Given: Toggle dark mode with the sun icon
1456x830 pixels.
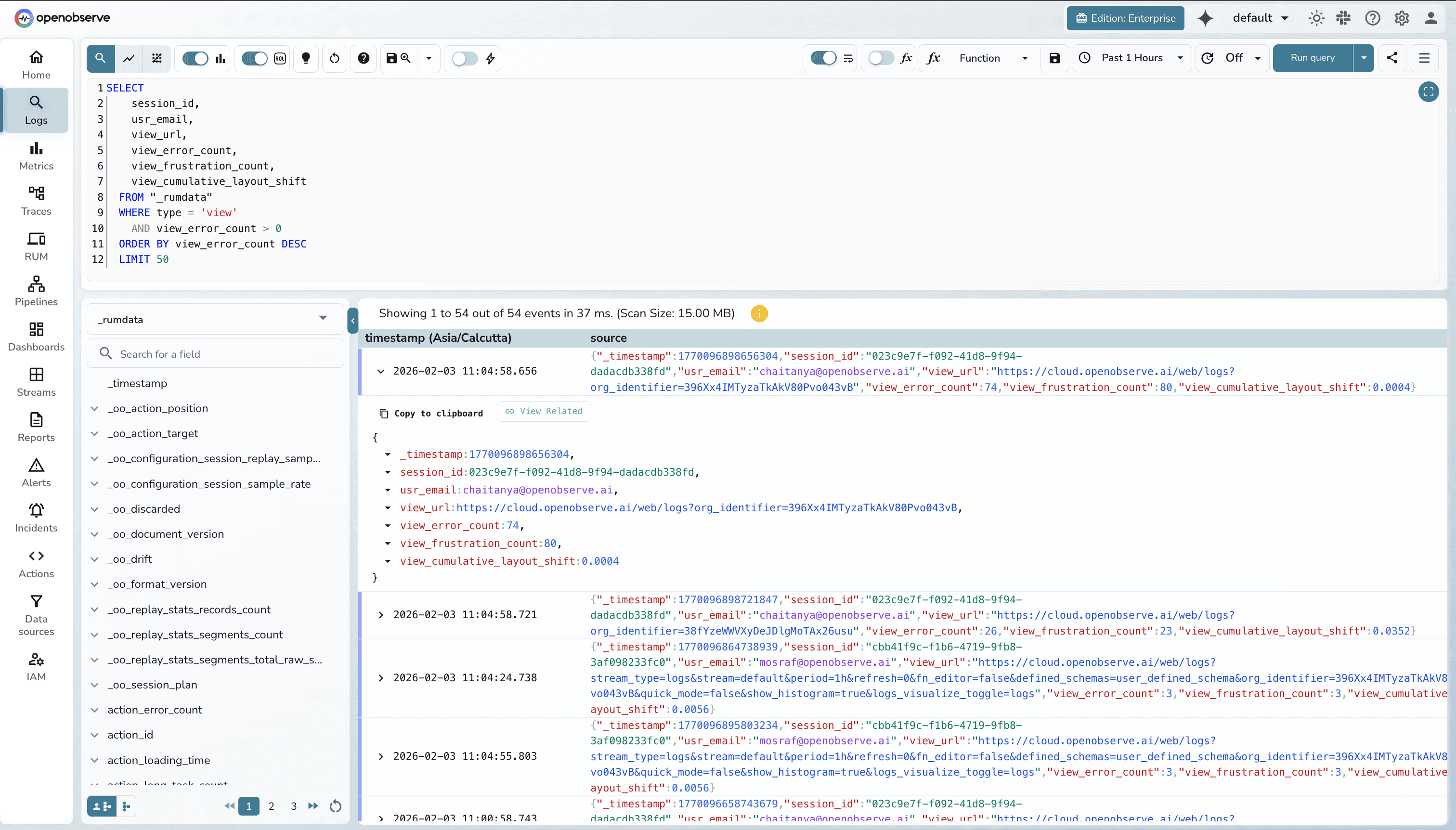Looking at the screenshot, I should click(1315, 18).
